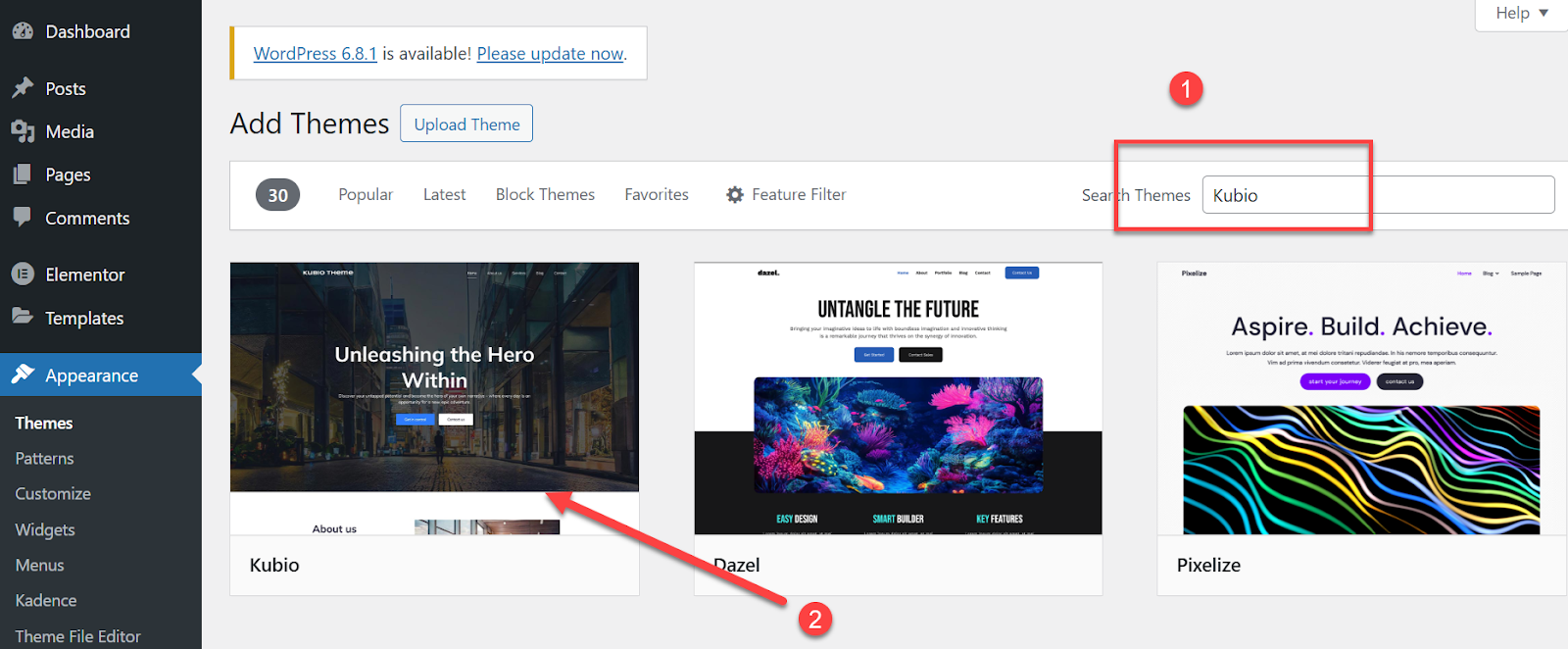Click the Pages document icon
1568x649 pixels.
coord(23,175)
